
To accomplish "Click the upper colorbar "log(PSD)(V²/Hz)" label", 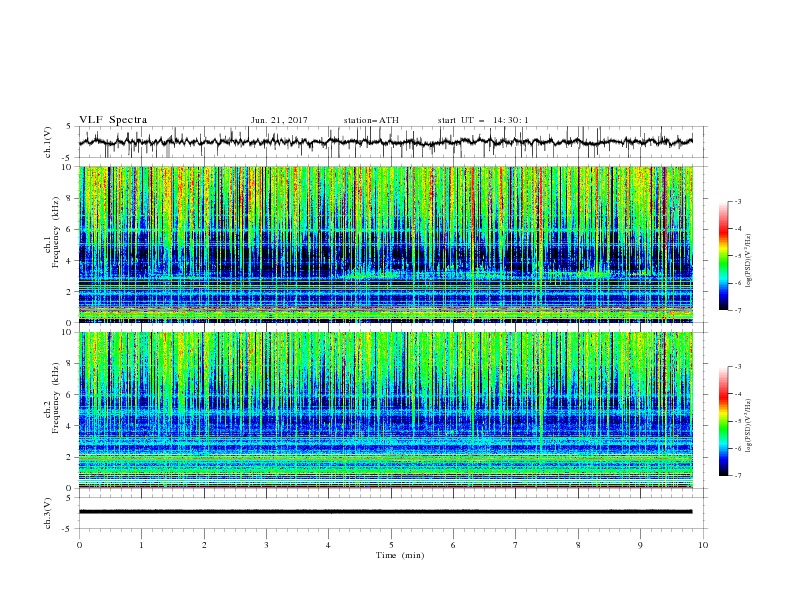I will point(748,261).
